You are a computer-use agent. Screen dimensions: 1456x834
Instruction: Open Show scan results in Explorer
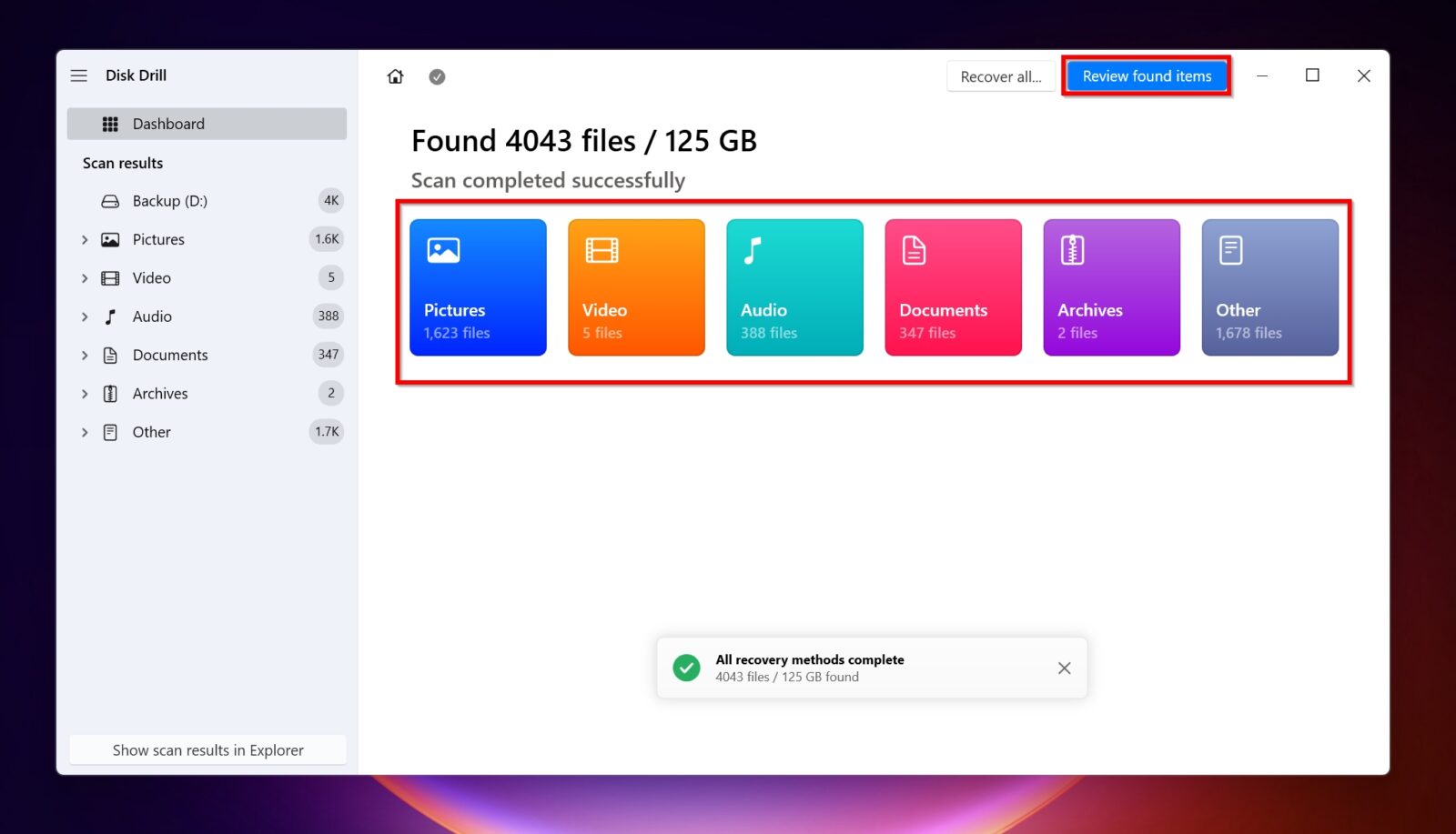tap(207, 749)
